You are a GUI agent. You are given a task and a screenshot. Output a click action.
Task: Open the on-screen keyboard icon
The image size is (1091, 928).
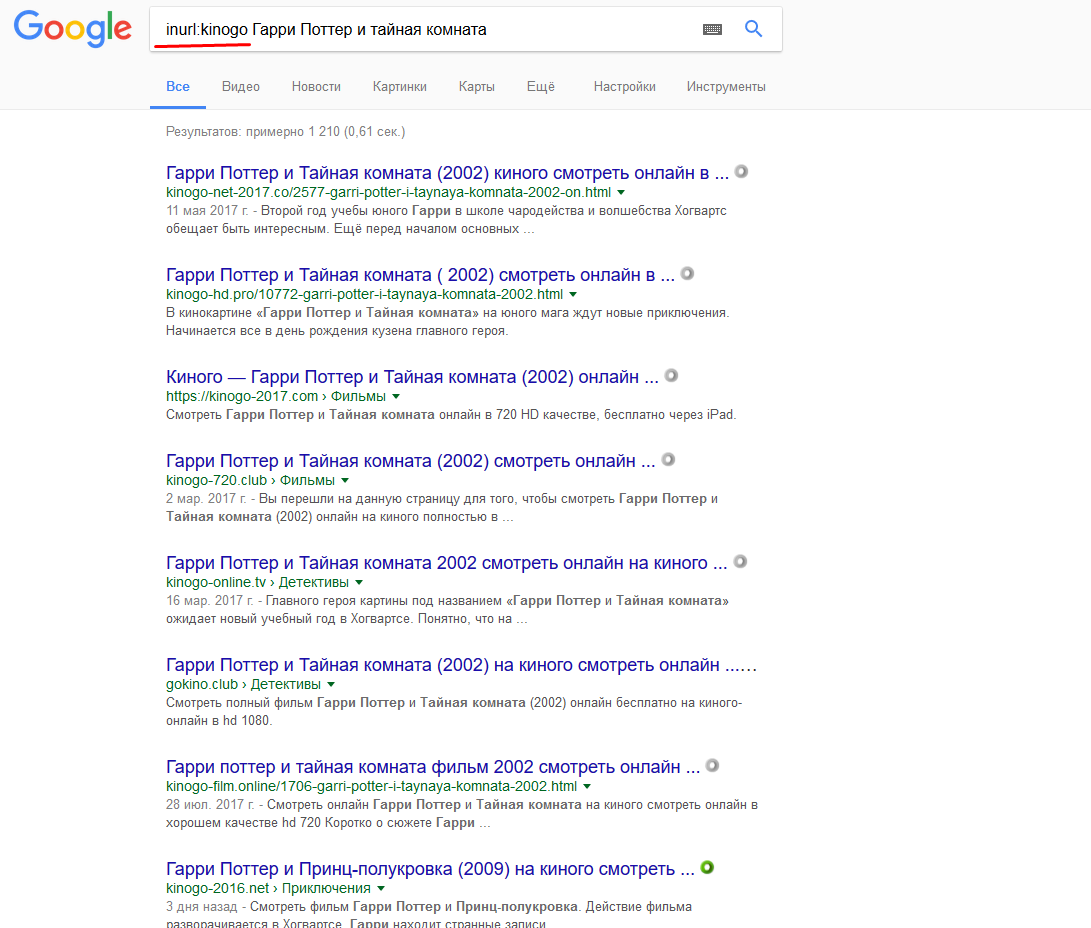[712, 29]
